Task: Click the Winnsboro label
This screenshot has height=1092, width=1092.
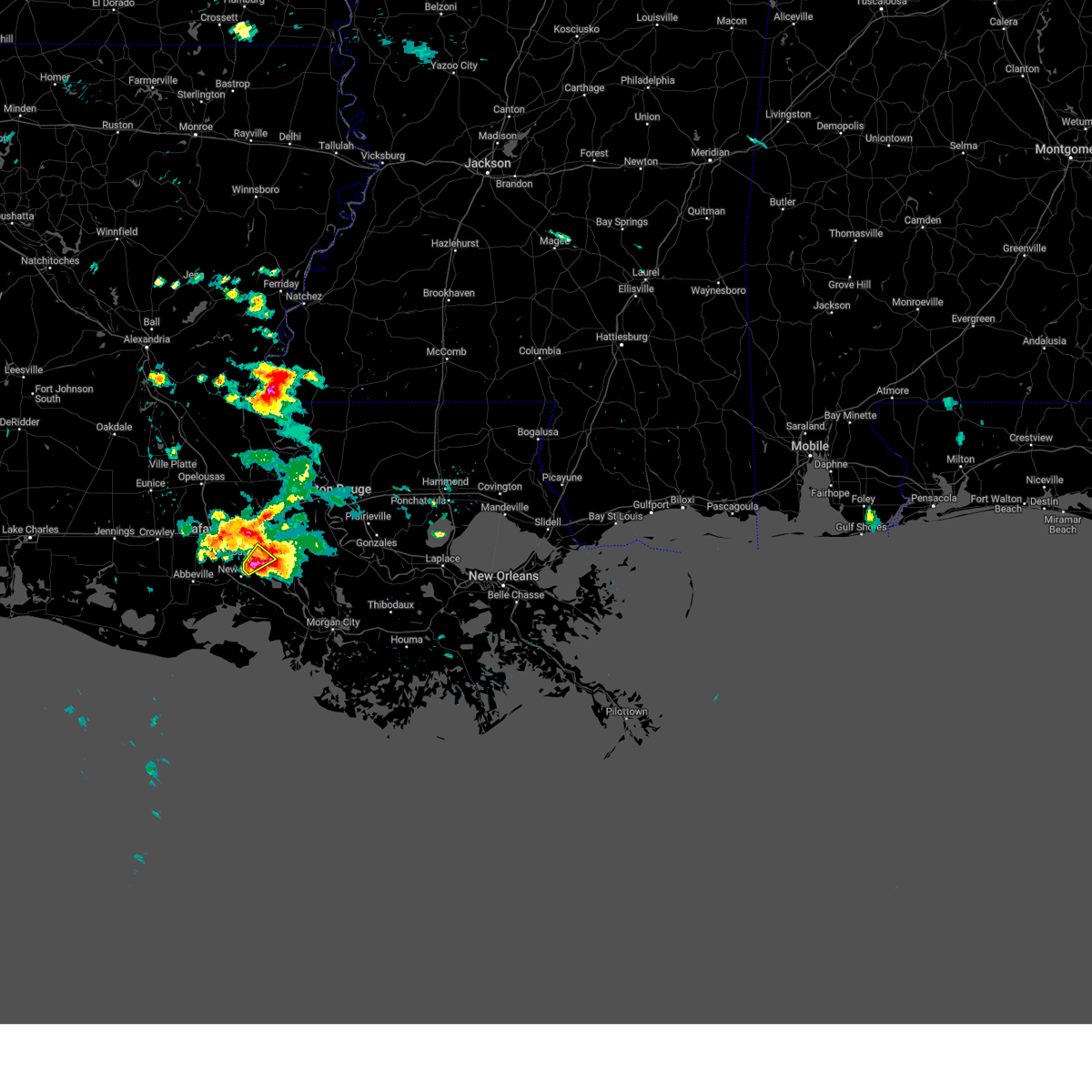Action: coord(255,190)
